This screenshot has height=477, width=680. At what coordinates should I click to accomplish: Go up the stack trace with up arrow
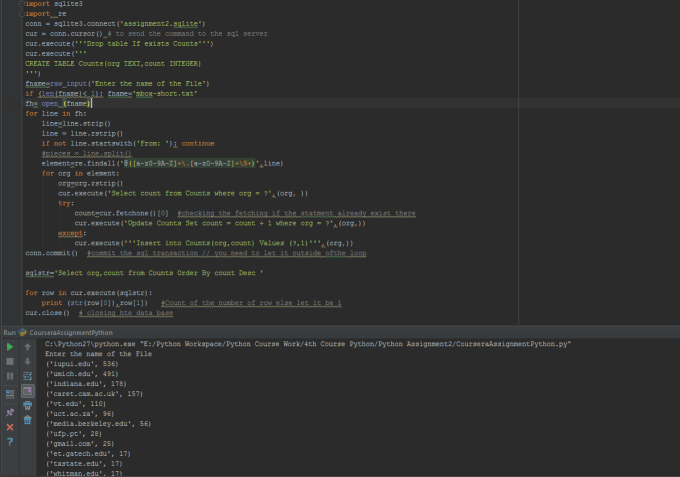click(x=27, y=347)
